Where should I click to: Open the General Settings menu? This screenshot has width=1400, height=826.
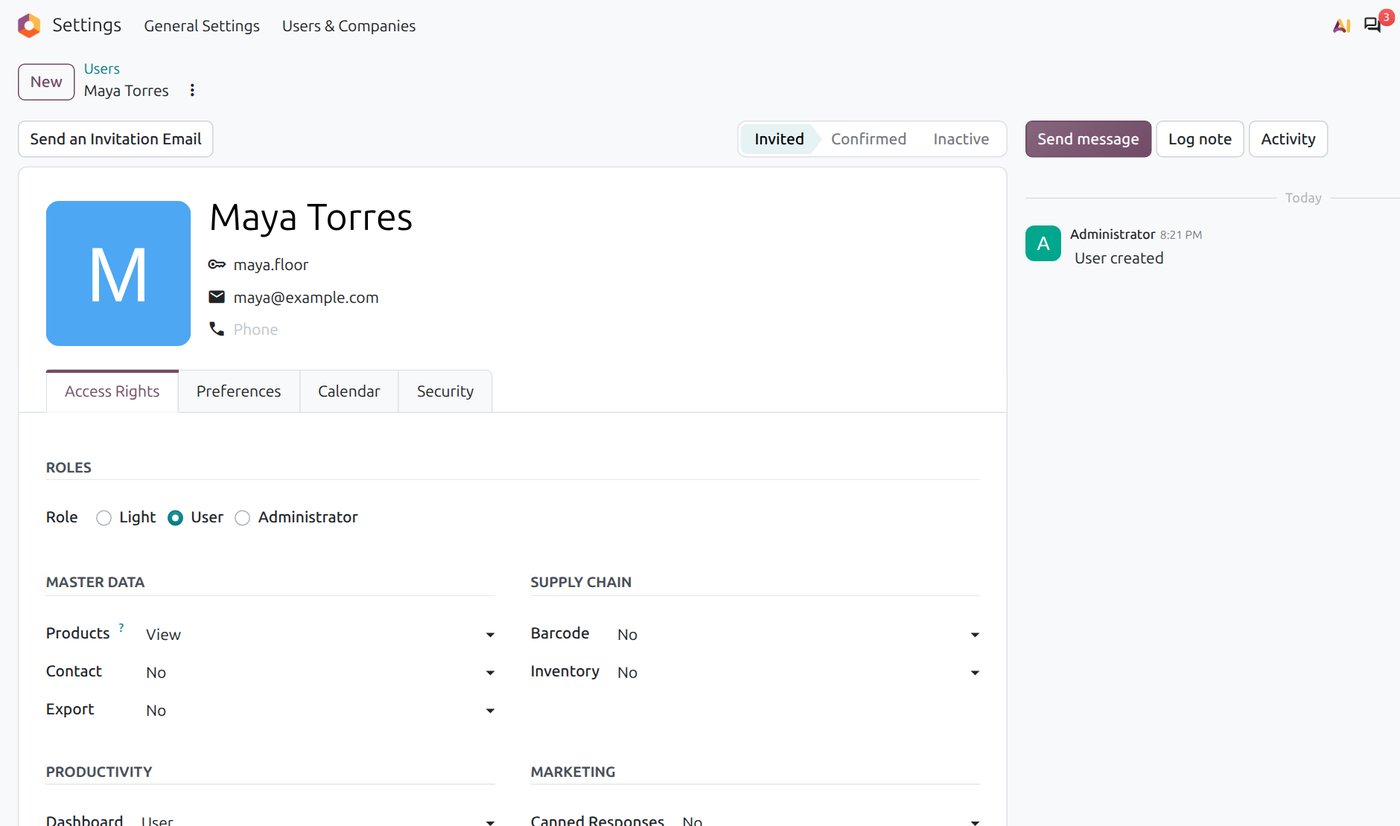(x=202, y=26)
